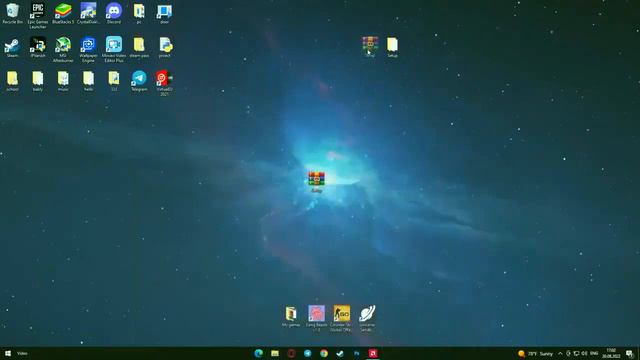Select the WinRAR archive on the nebula's bright core
Screen dimensions: 640x360
(316, 182)
